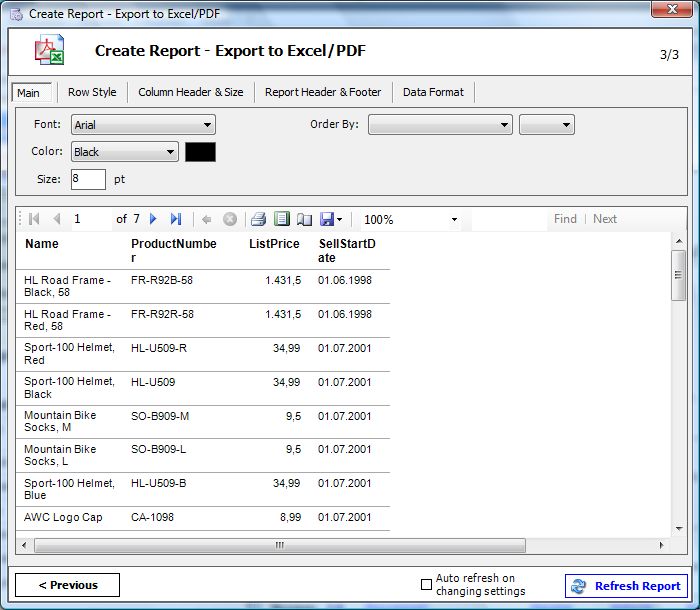Click product number HL-U509-B
This screenshot has height=610, width=700.
158,483
